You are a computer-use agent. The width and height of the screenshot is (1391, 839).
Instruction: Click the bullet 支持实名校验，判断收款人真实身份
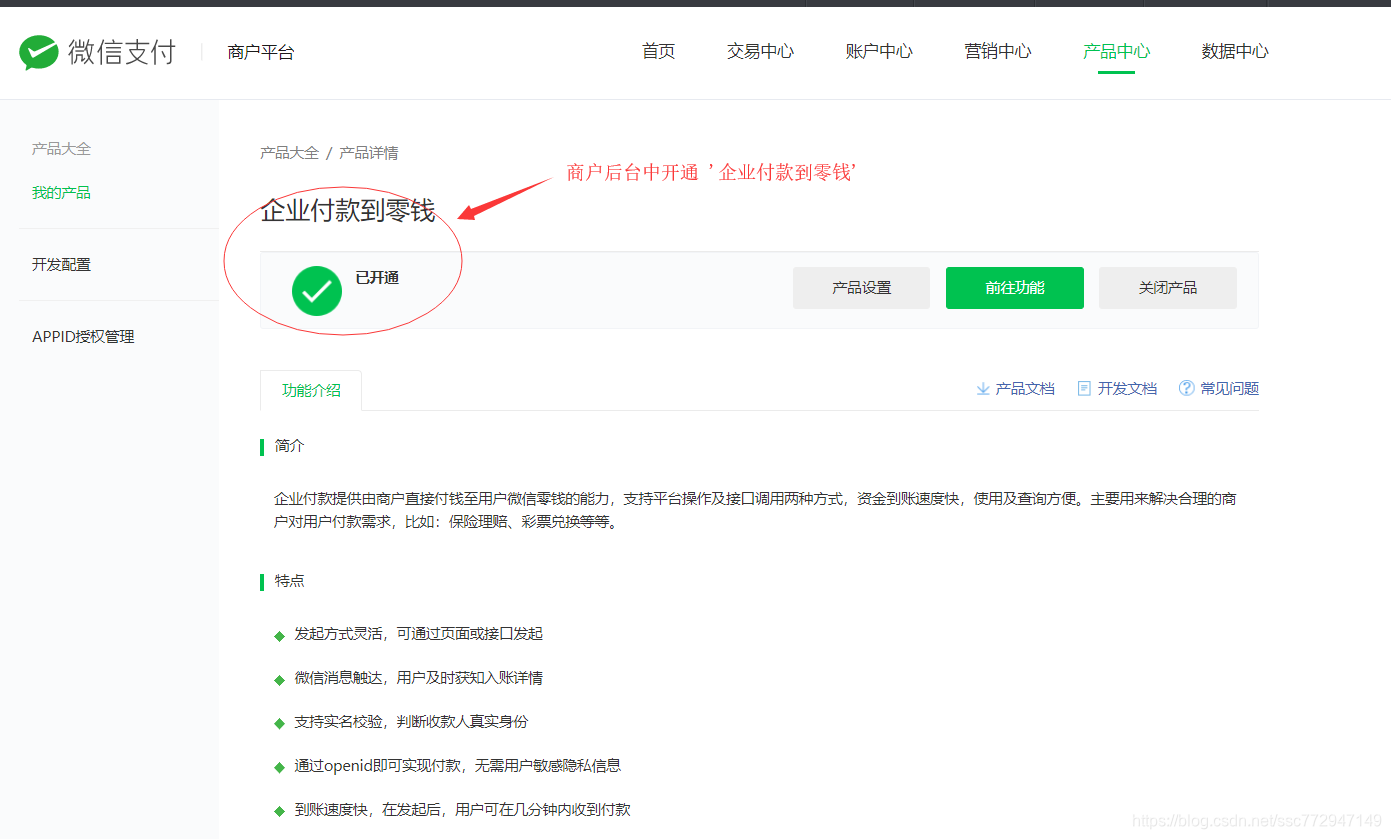point(411,722)
